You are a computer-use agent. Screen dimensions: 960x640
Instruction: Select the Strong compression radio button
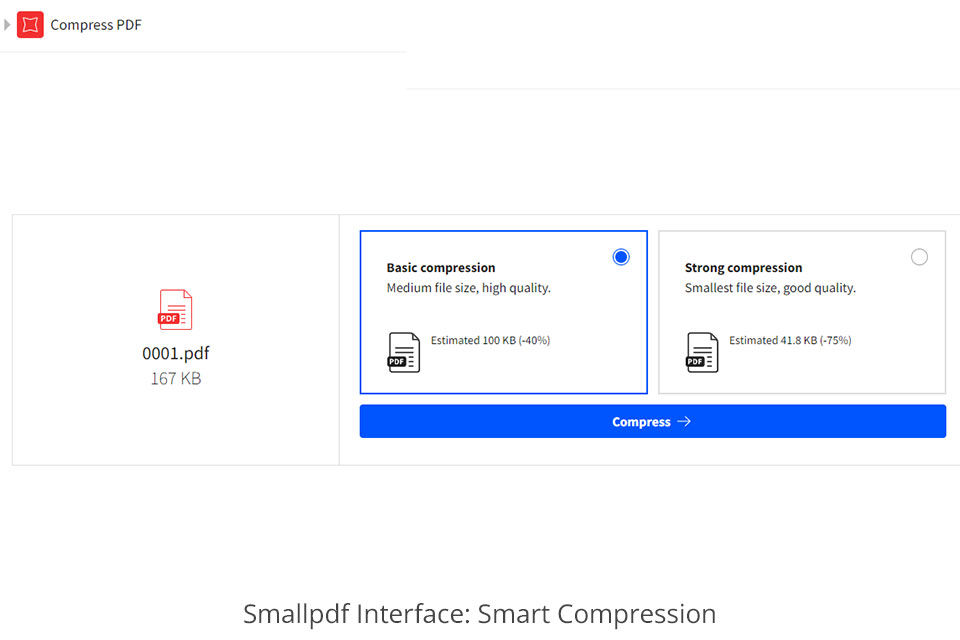tap(919, 257)
